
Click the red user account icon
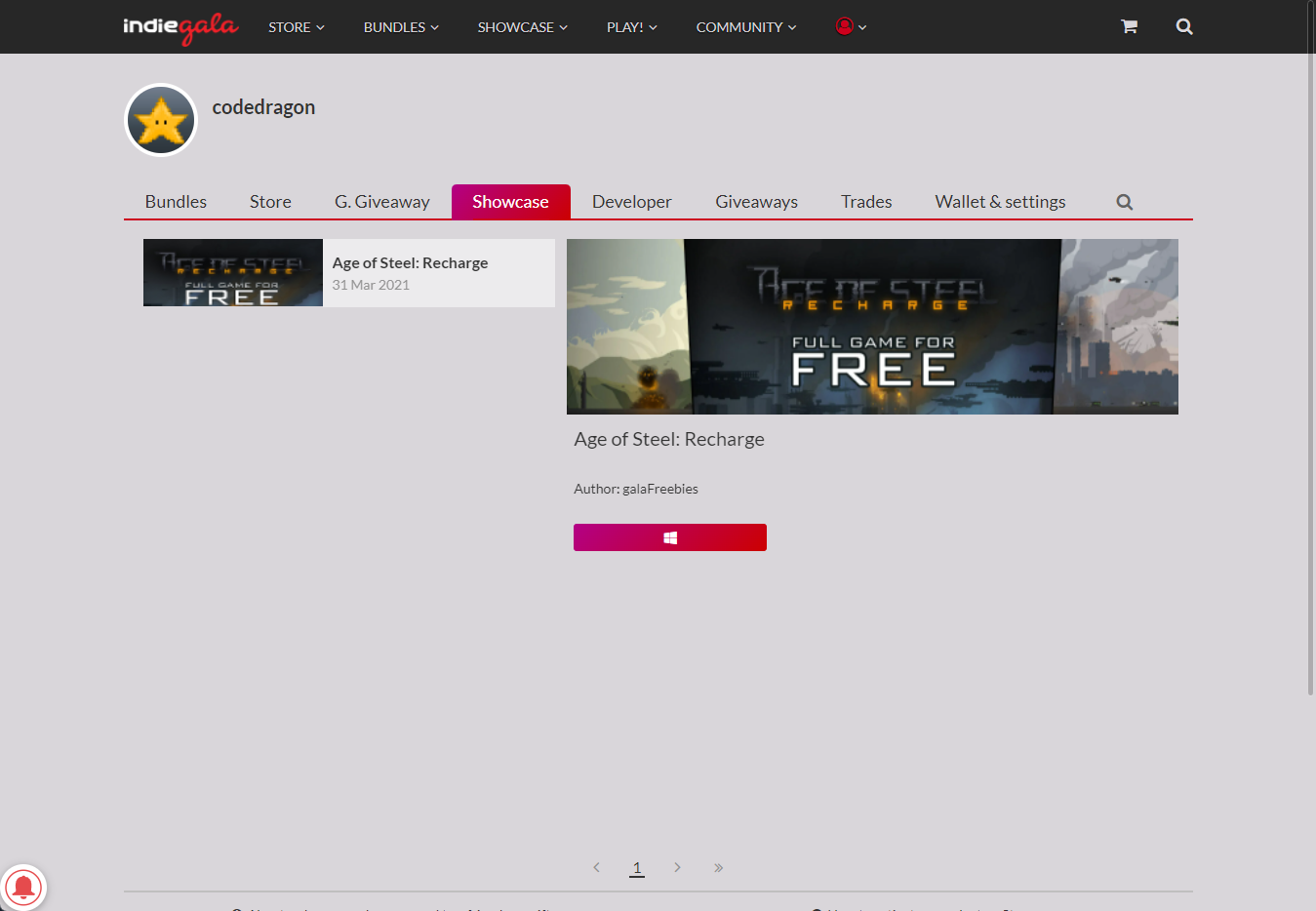tap(845, 26)
